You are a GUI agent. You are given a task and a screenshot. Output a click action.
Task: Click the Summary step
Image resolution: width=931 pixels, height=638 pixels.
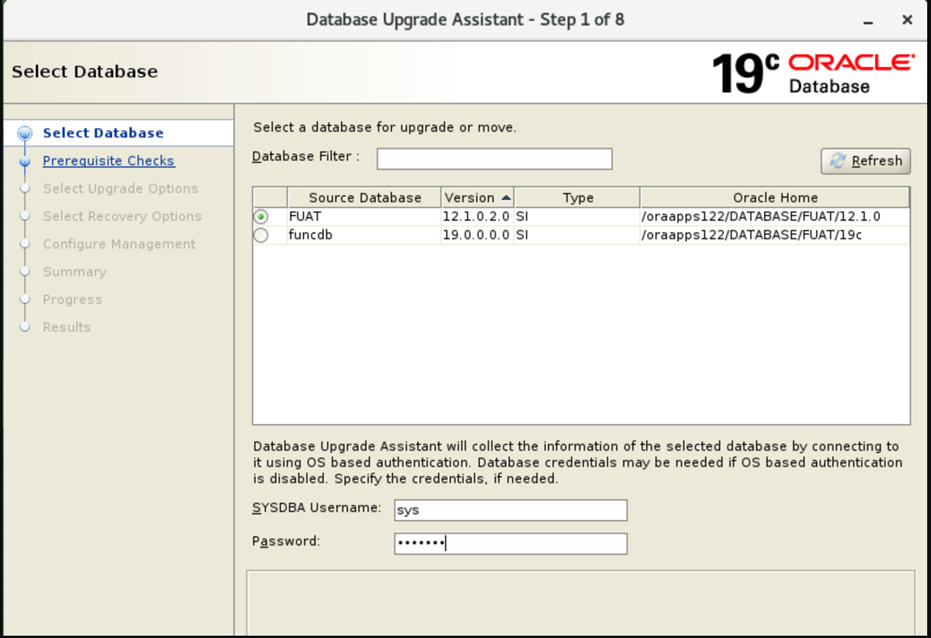(x=75, y=272)
